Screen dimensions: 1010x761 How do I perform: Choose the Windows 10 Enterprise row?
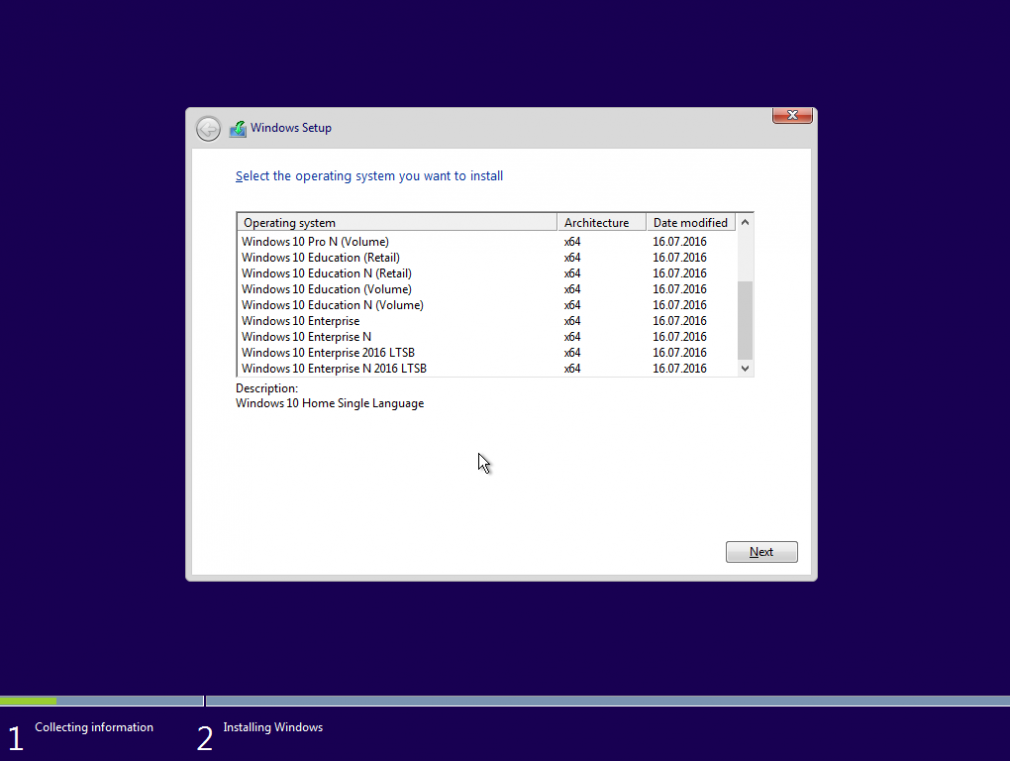487,321
